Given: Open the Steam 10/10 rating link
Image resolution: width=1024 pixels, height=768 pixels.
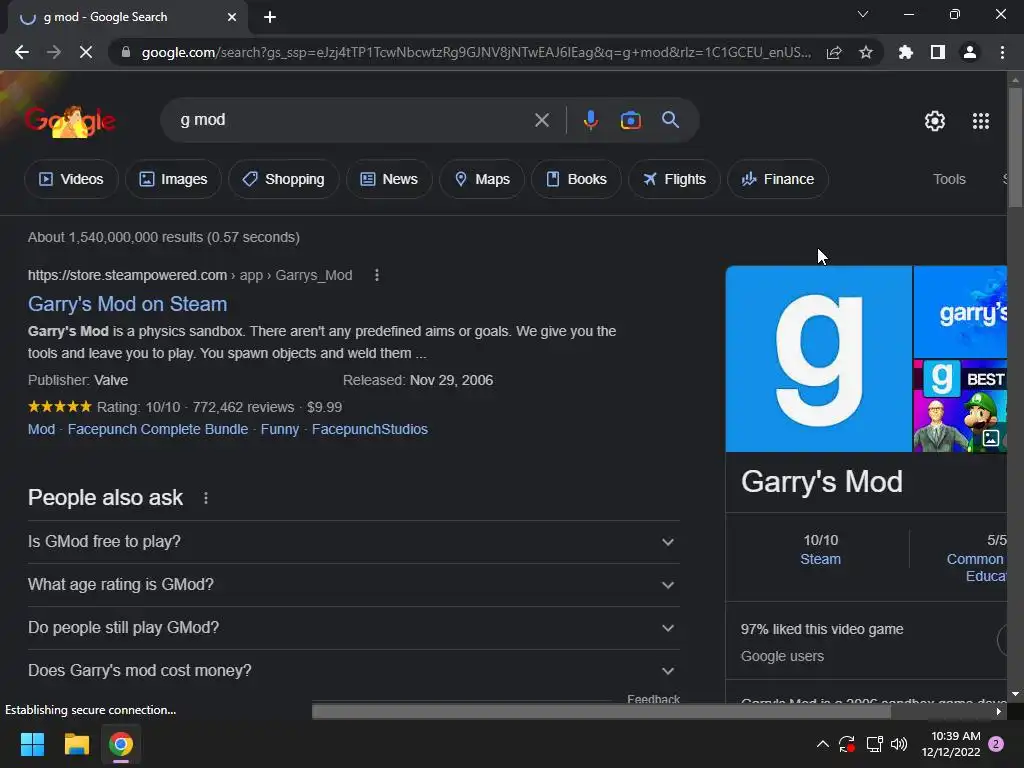Looking at the screenshot, I should pos(820,559).
